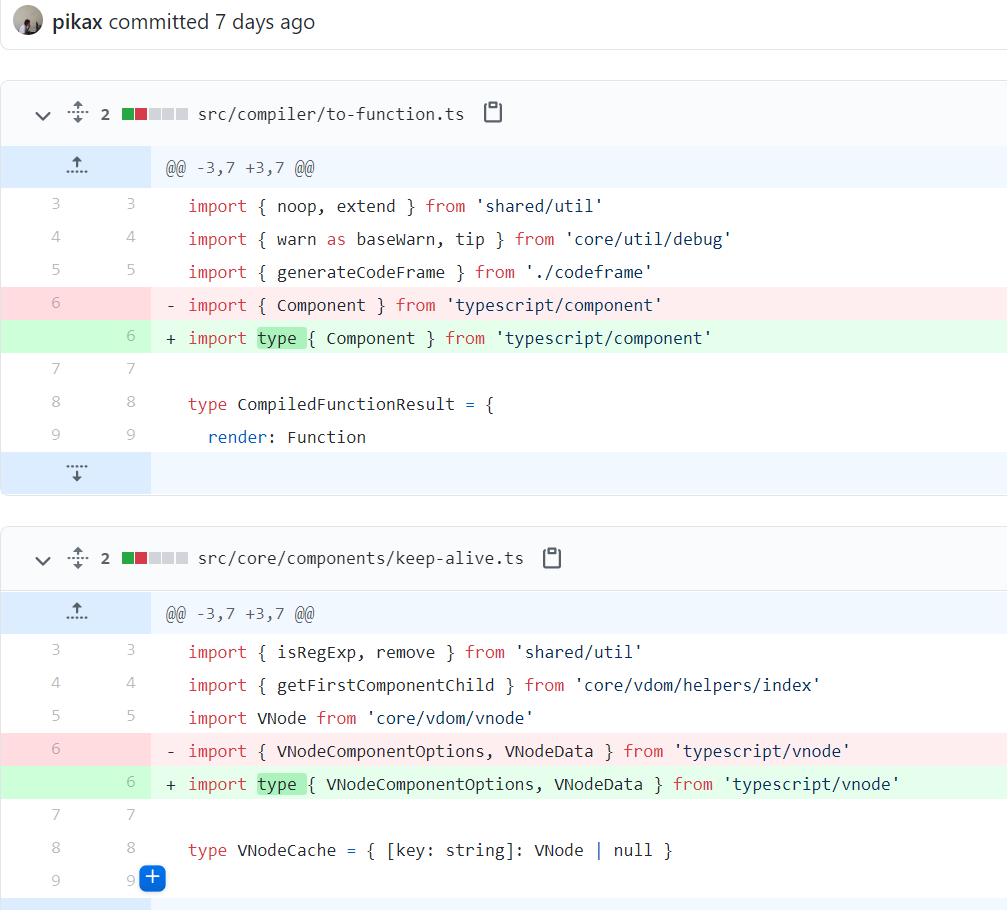Image resolution: width=1007 pixels, height=910 pixels.
Task: Open the src/core/components/keep-alive.ts file link
Action: click(360, 559)
